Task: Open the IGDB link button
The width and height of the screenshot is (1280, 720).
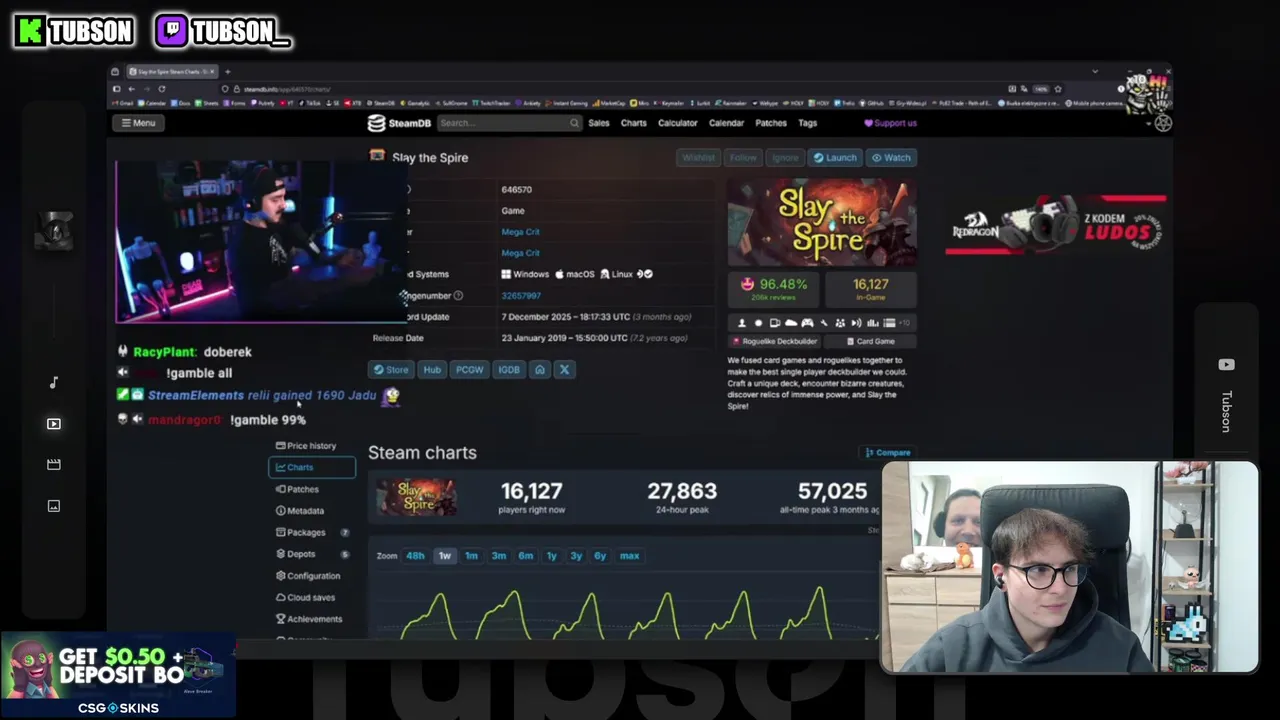Action: click(x=509, y=370)
